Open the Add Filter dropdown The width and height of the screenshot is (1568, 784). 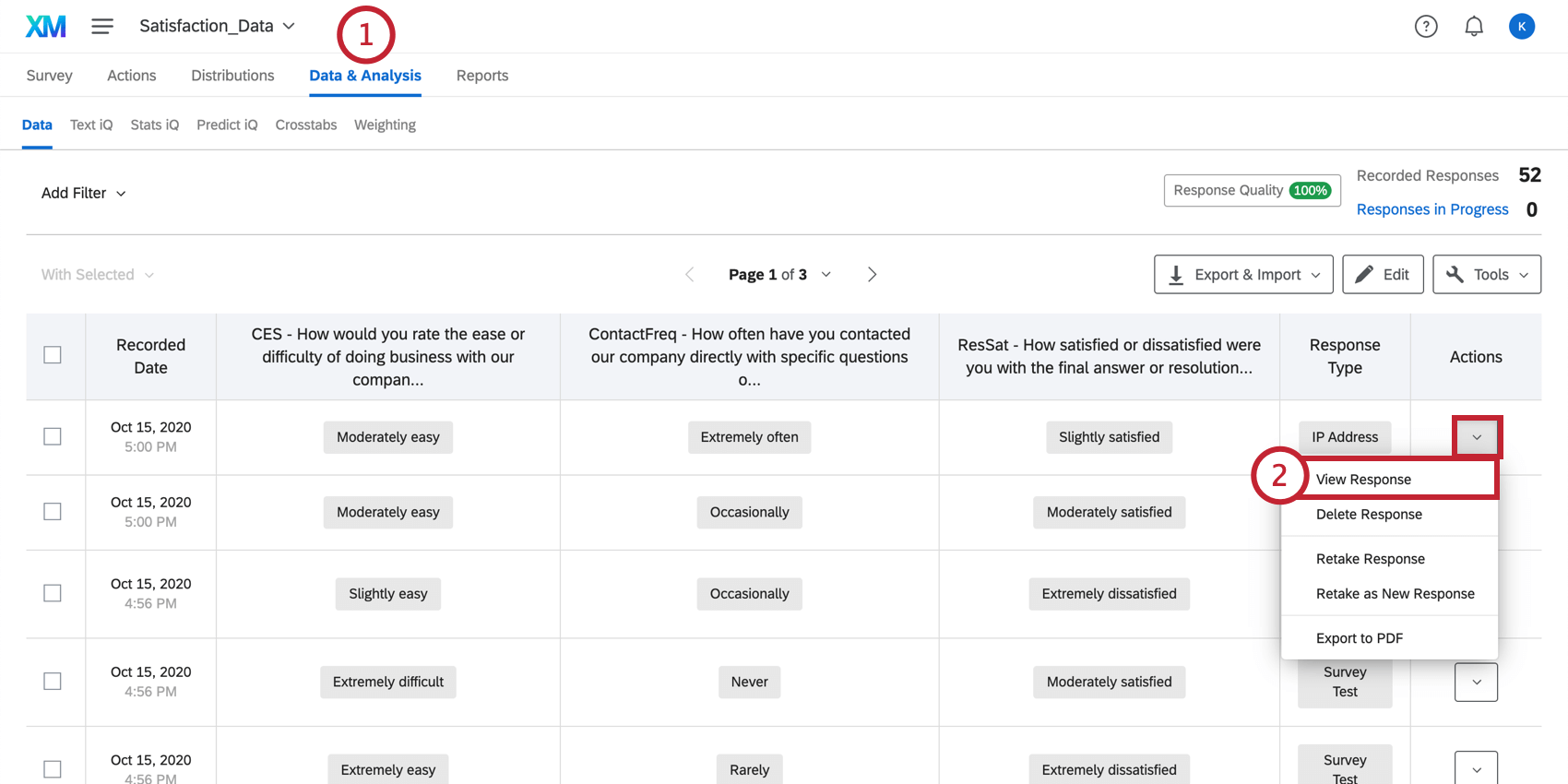83,193
